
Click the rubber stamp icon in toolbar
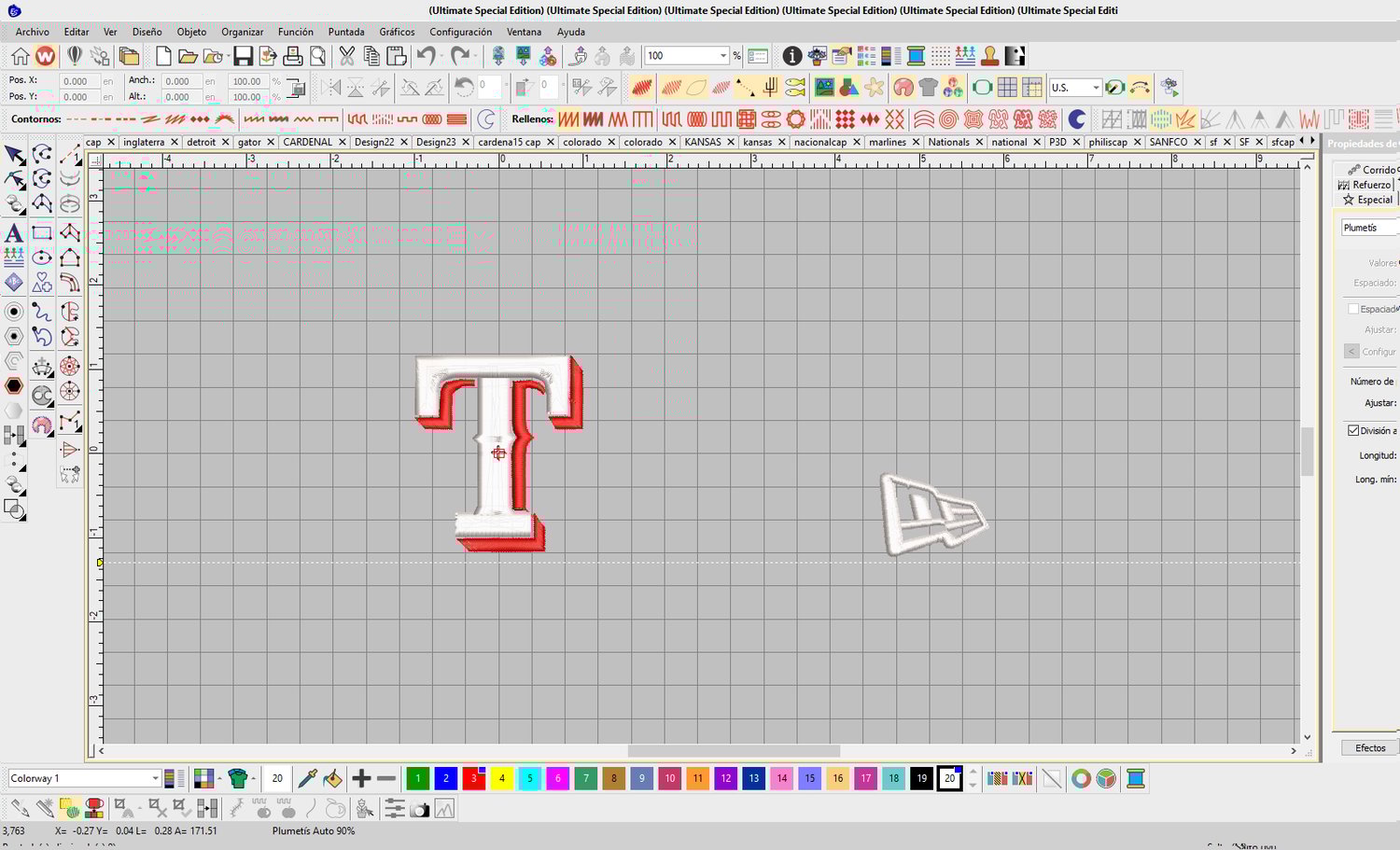990,56
